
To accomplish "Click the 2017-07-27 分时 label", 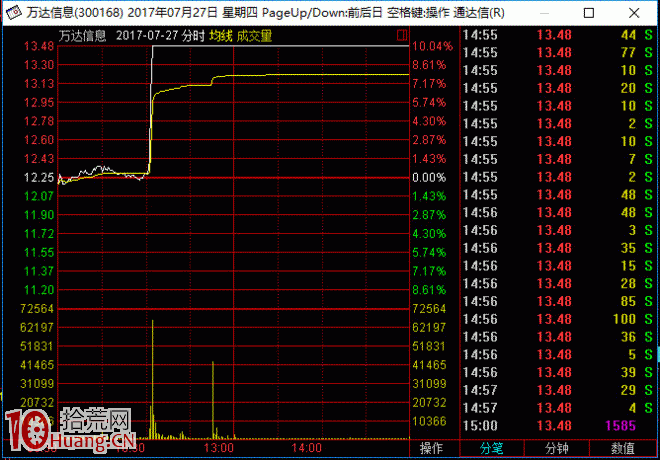I will pyautogui.click(x=160, y=36).
